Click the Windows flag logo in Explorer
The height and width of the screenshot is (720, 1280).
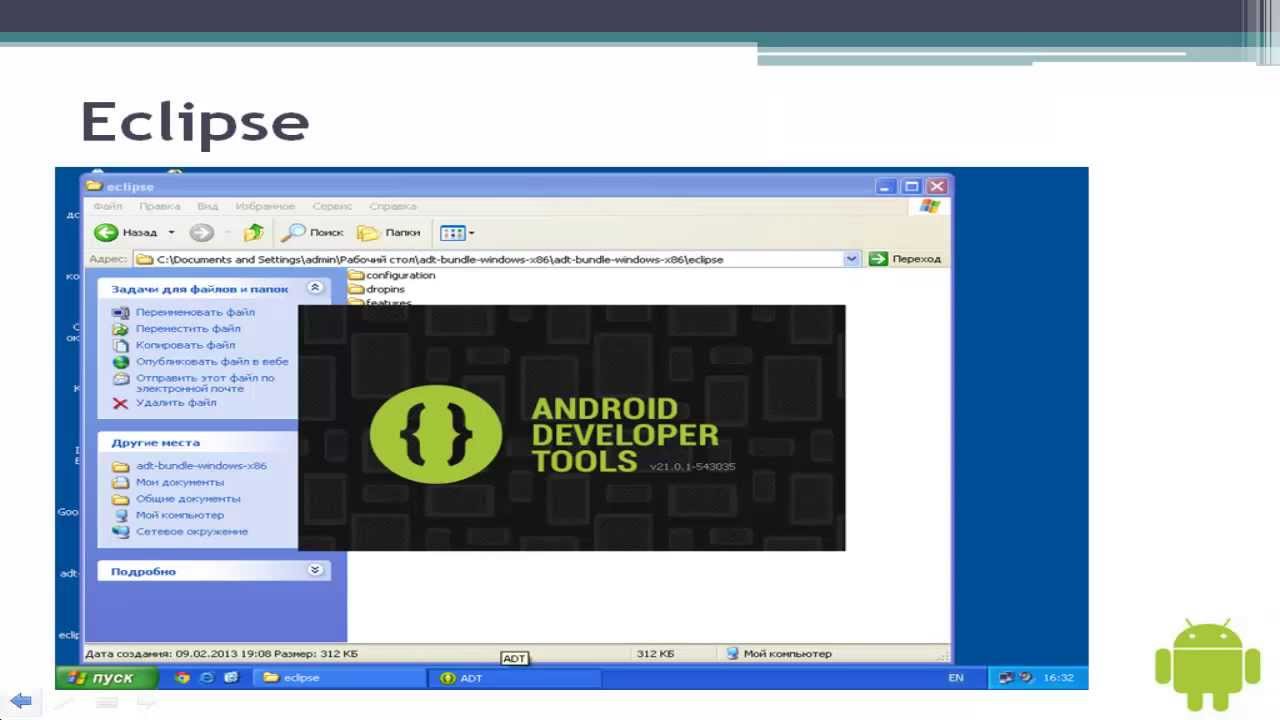pyautogui.click(x=930, y=206)
